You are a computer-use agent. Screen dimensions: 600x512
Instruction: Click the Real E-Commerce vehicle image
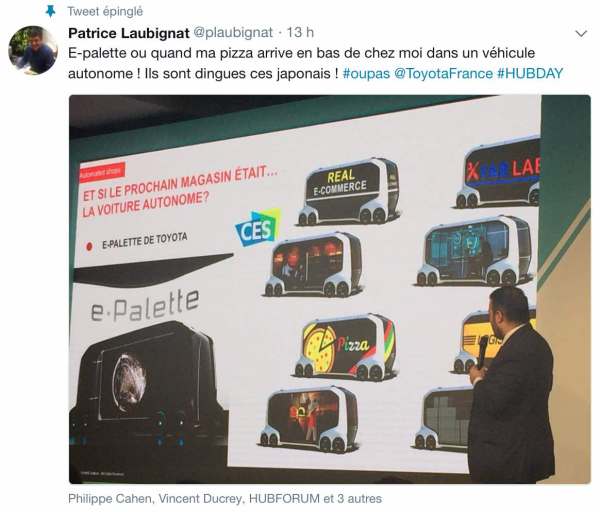[x=348, y=192]
